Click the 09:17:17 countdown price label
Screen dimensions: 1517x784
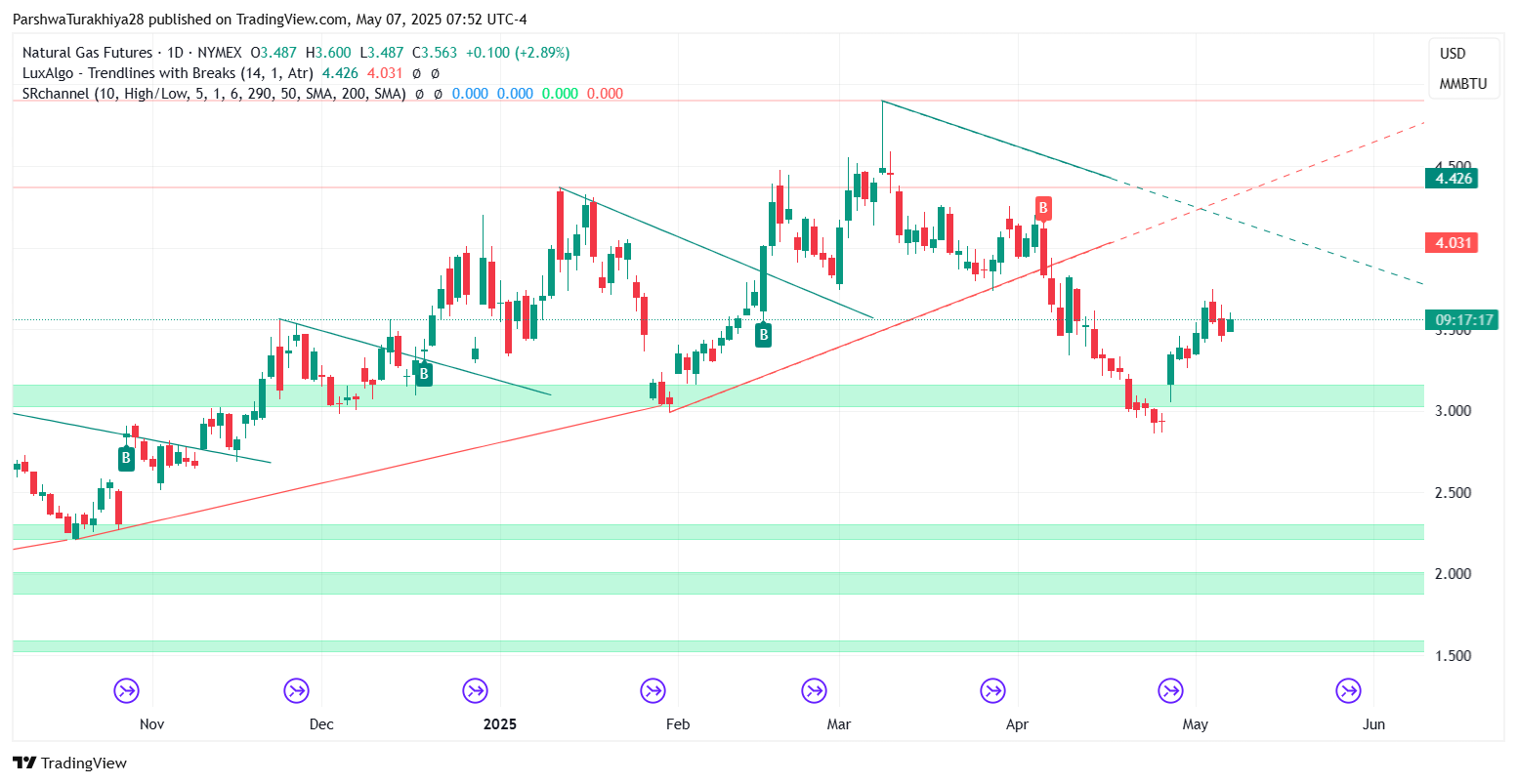coord(1460,319)
